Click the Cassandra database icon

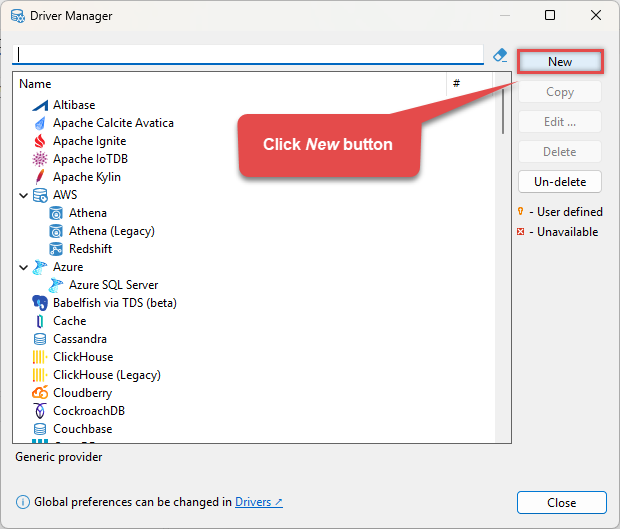tap(40, 339)
